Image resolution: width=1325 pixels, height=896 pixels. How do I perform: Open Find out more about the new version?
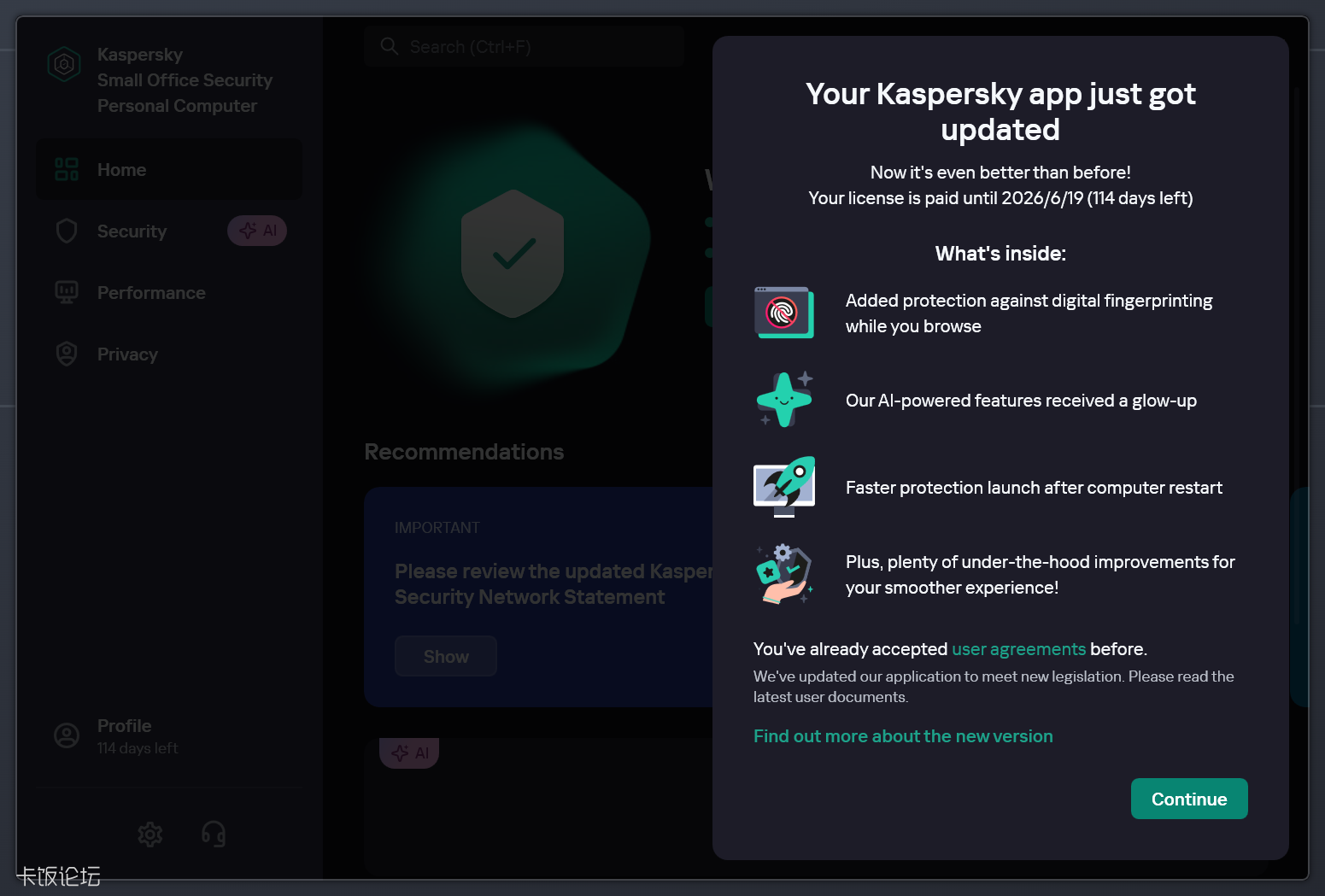point(902,736)
